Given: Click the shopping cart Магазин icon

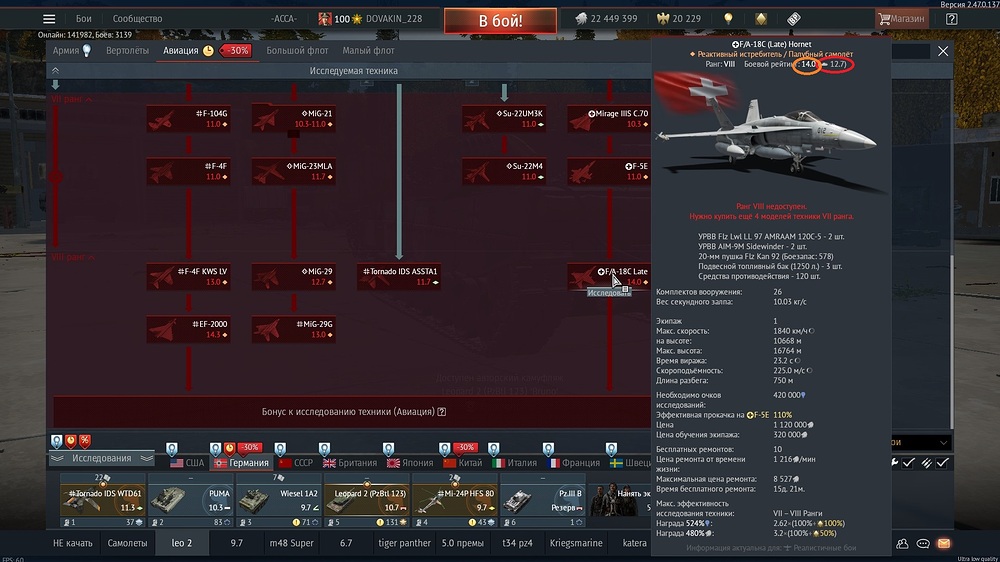Looking at the screenshot, I should tap(885, 19).
